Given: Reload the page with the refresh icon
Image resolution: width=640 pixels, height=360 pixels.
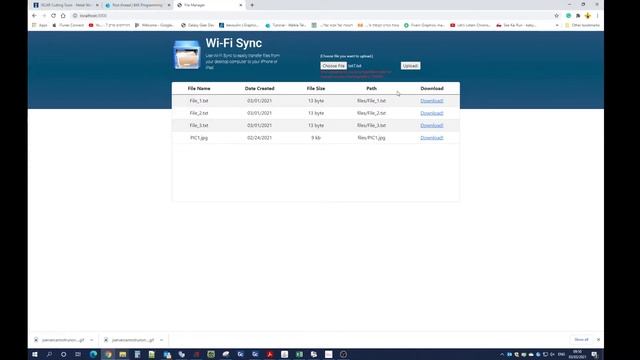Looking at the screenshot, I should 53,16.
